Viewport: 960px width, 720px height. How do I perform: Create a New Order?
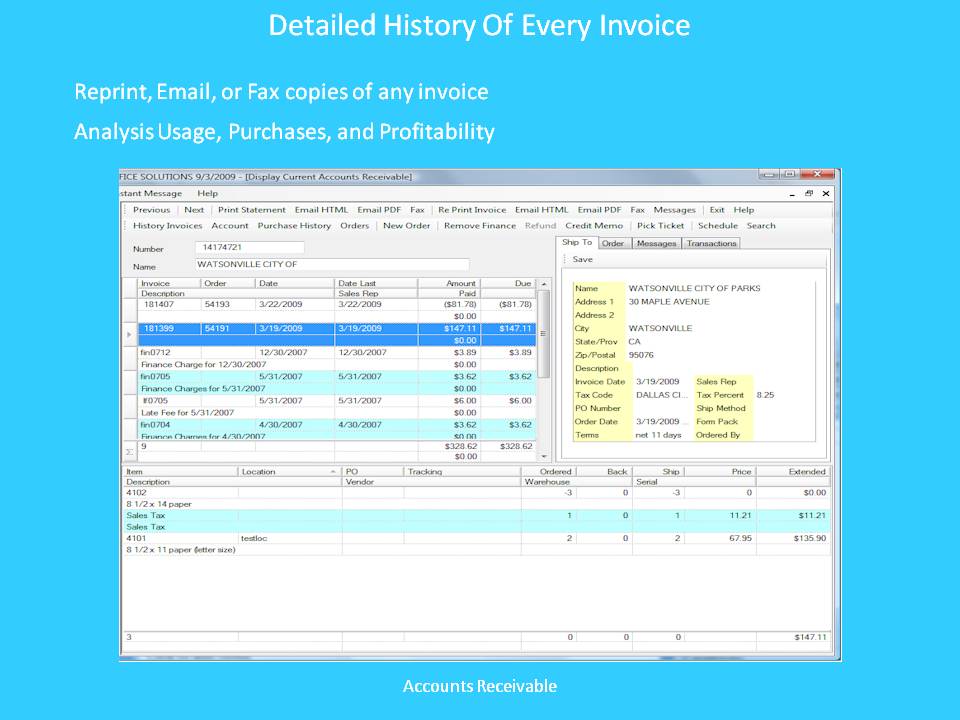(407, 225)
